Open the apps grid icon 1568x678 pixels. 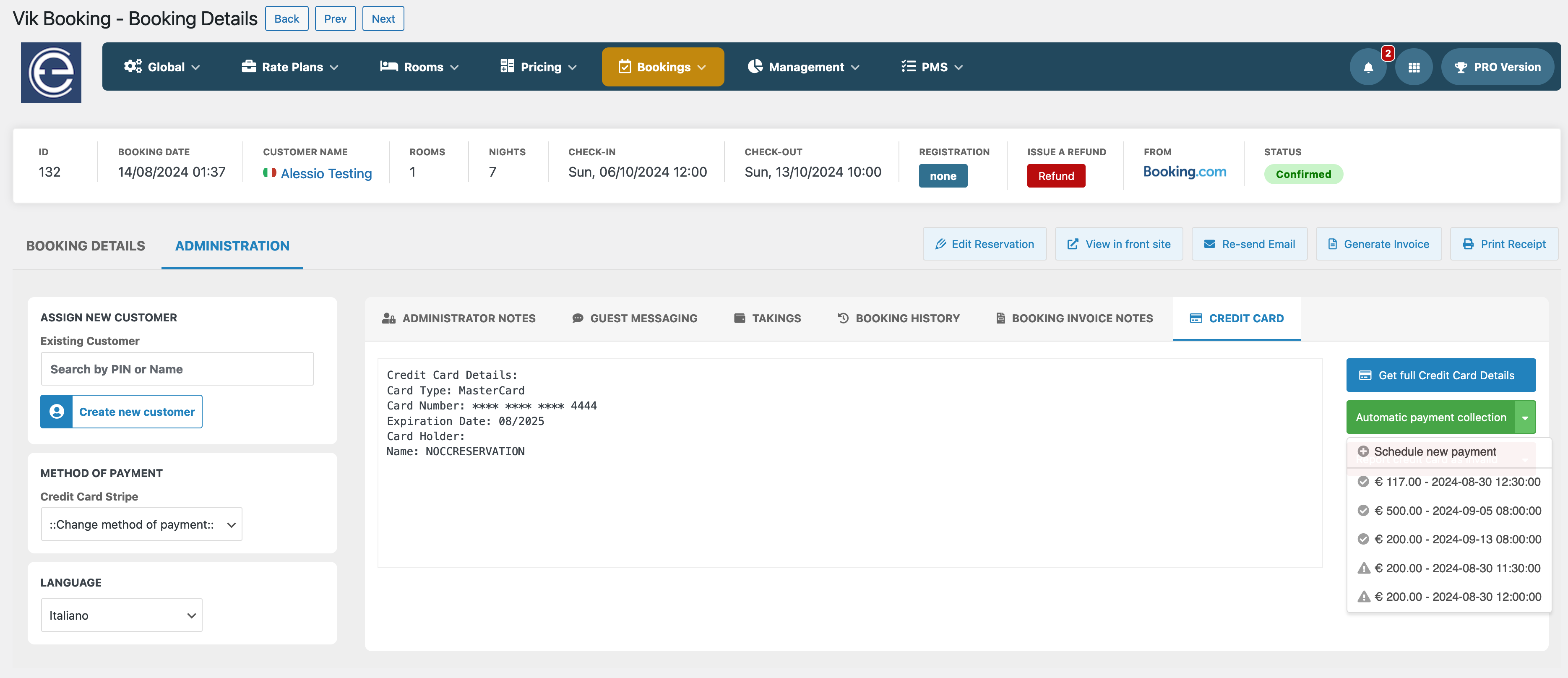tap(1414, 67)
